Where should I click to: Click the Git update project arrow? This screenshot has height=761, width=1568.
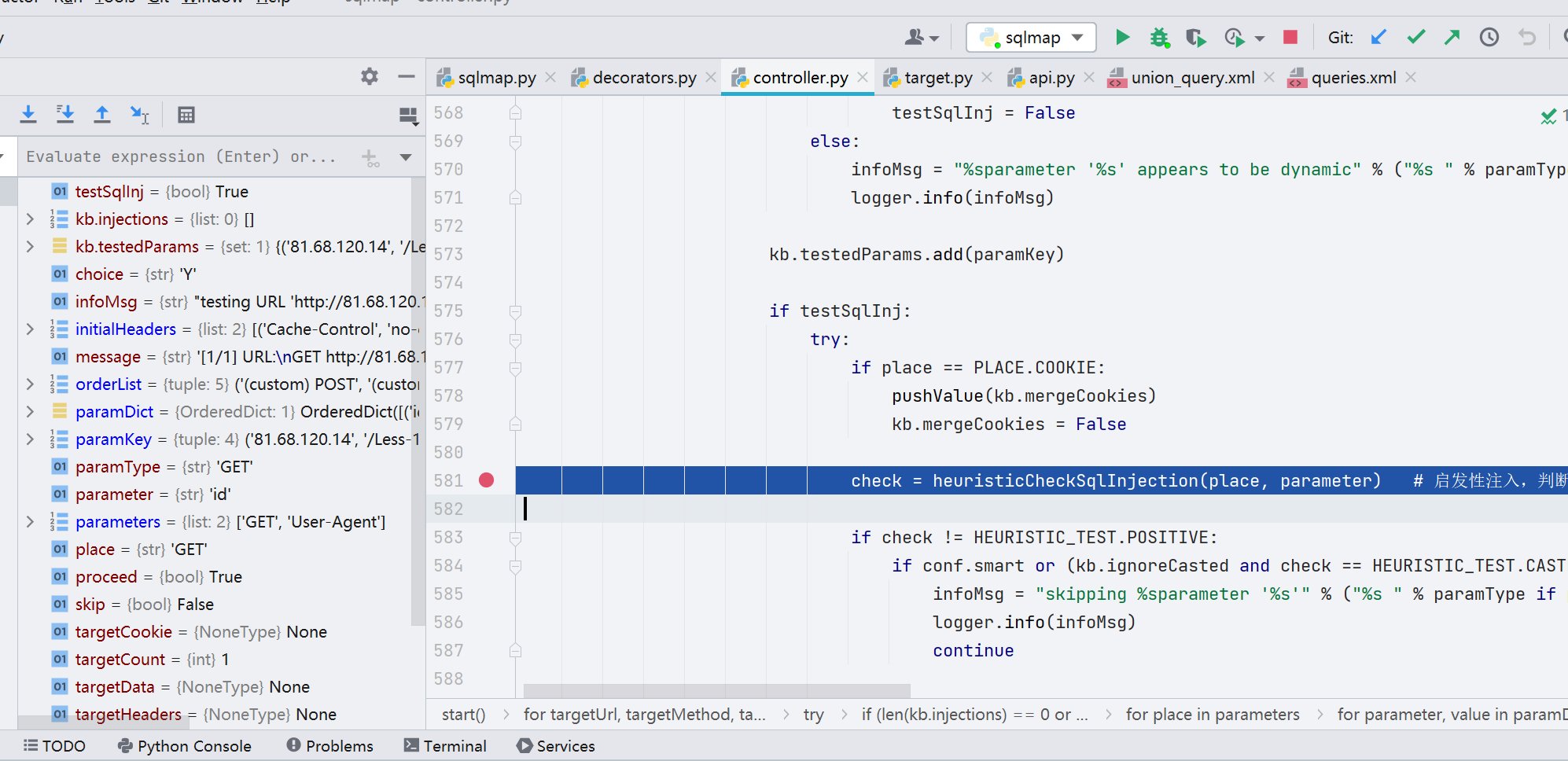(1378, 37)
